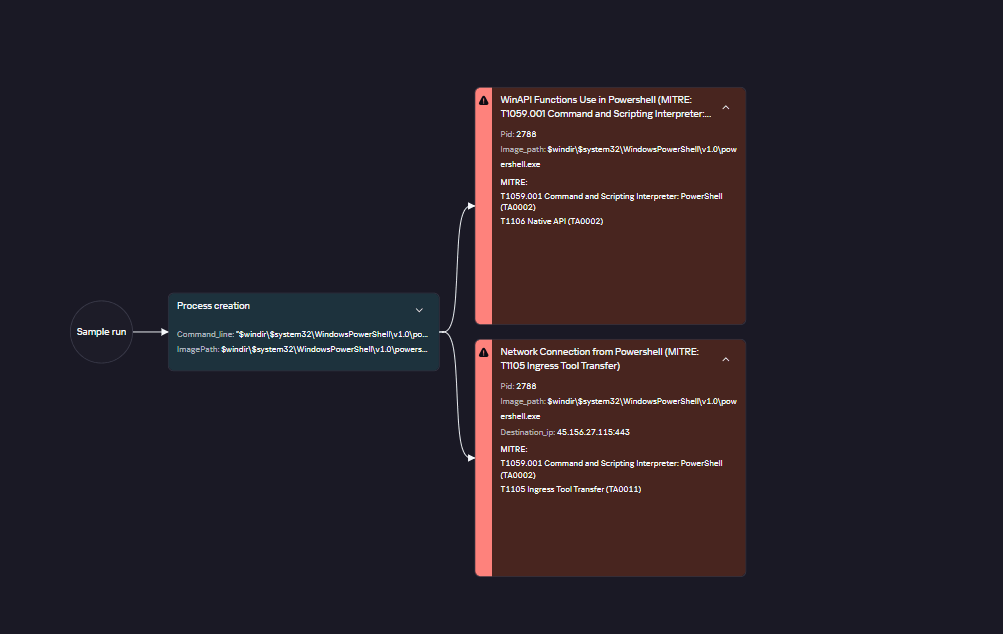Click T1059.001 entry in WinAPI Functions card
The width and height of the screenshot is (1003, 634).
(610, 196)
